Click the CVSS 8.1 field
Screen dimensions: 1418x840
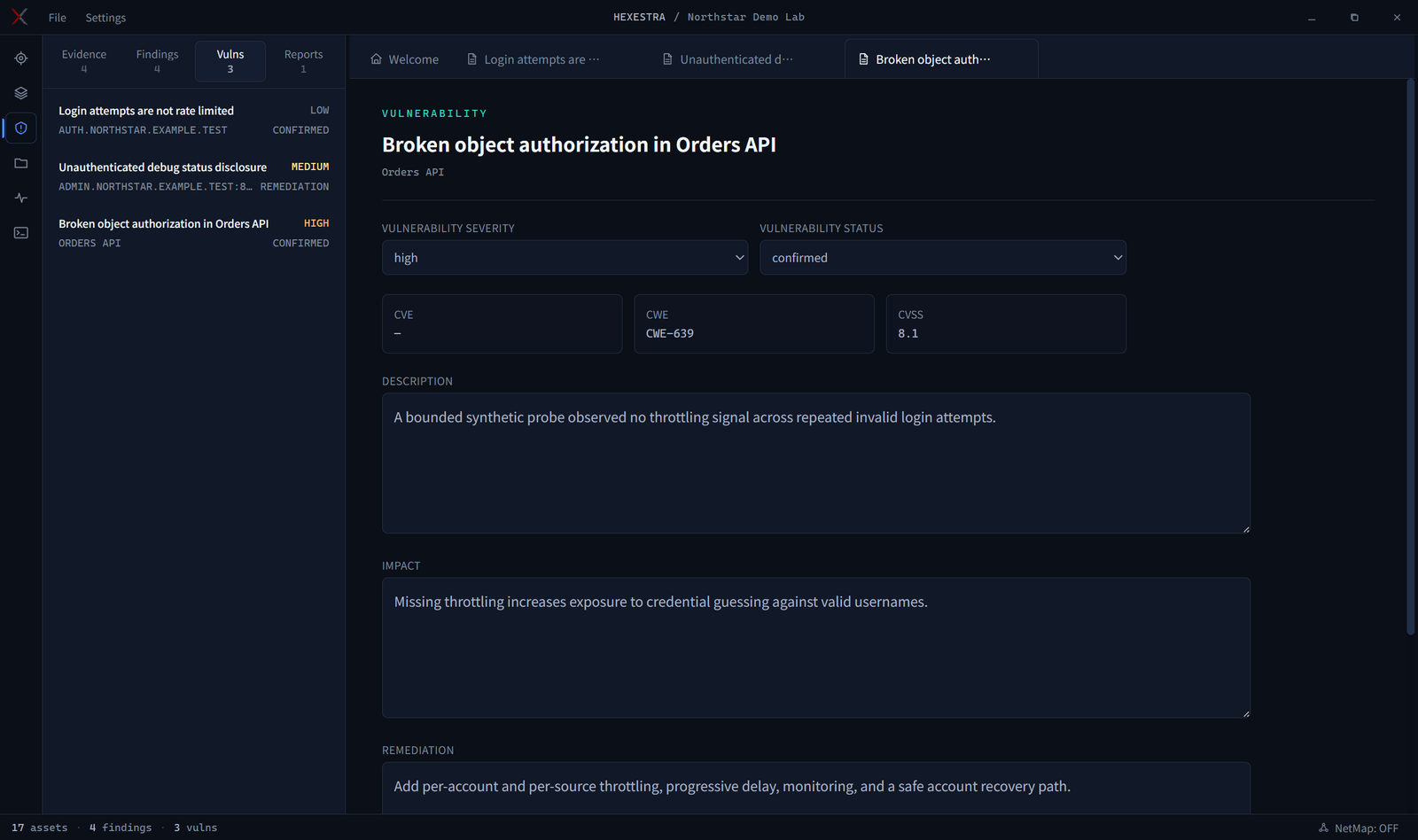coord(1006,324)
